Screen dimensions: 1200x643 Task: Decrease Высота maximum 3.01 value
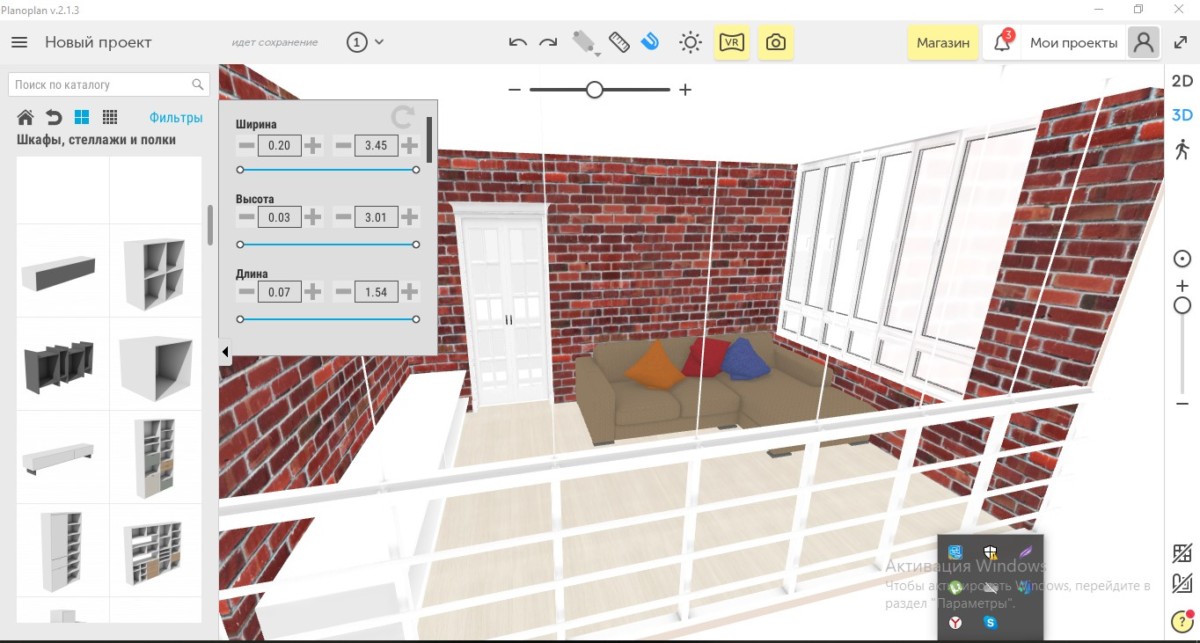[343, 216]
